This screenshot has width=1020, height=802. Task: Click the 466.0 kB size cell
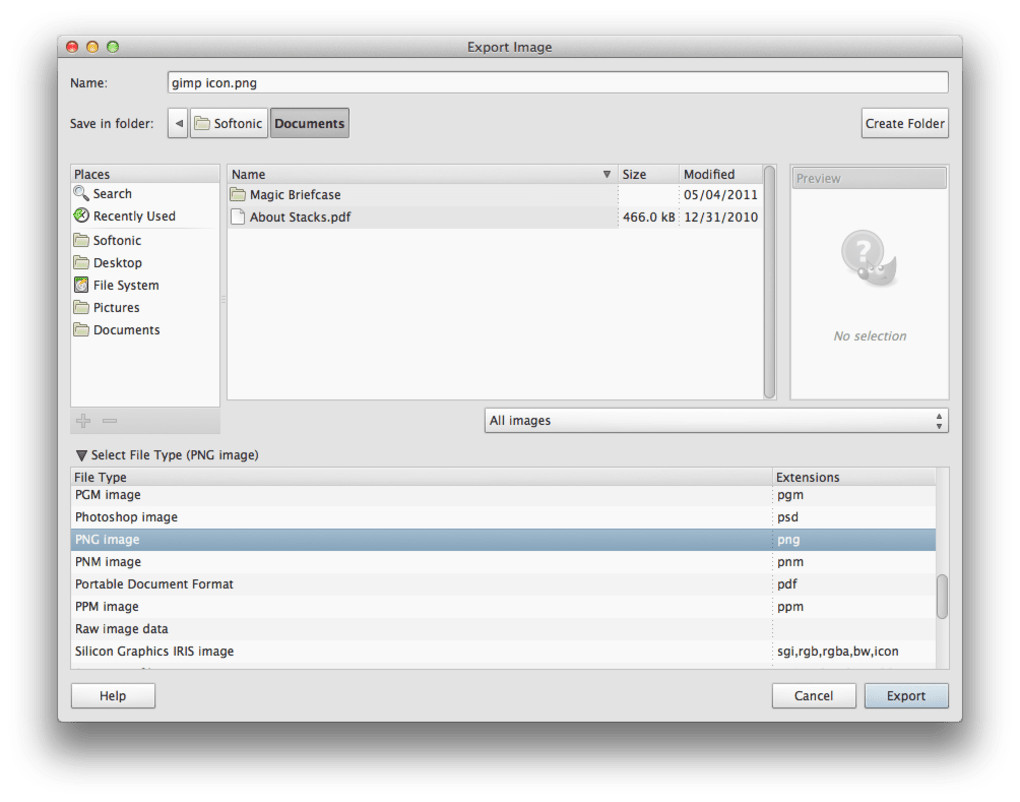pyautogui.click(x=649, y=217)
